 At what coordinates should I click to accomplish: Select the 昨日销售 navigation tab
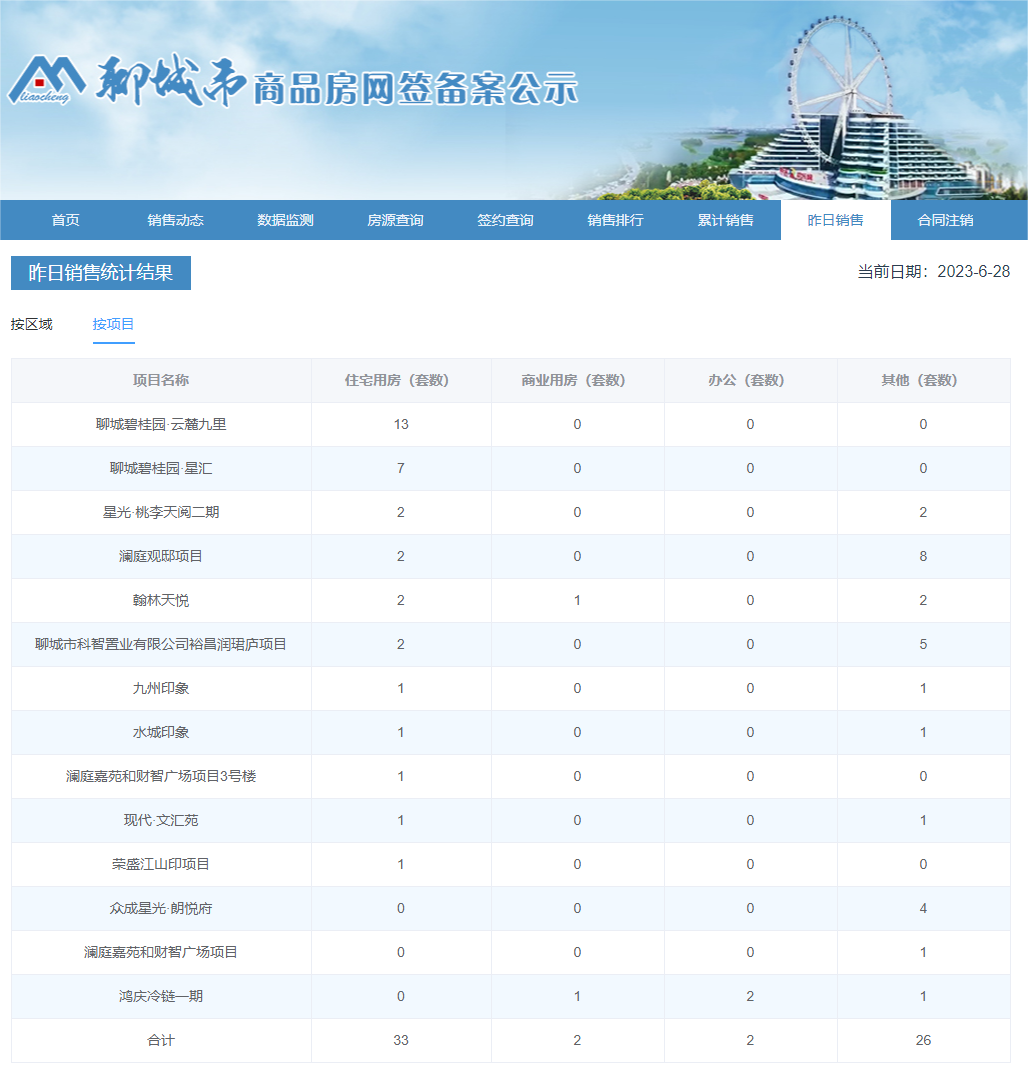(835, 220)
